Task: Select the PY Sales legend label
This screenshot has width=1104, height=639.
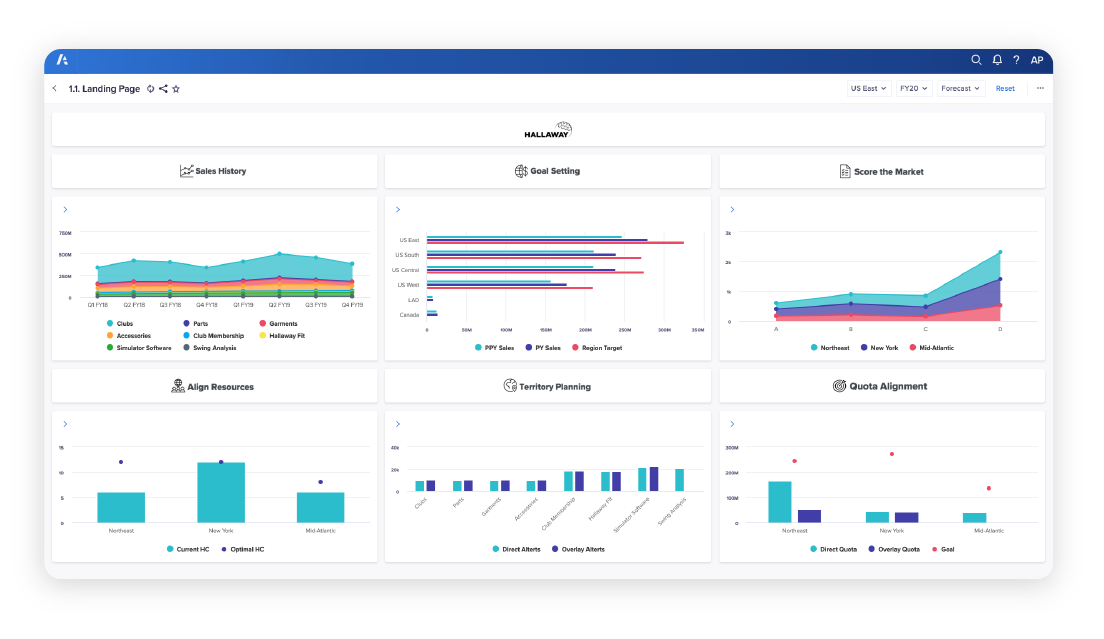Action: point(548,348)
